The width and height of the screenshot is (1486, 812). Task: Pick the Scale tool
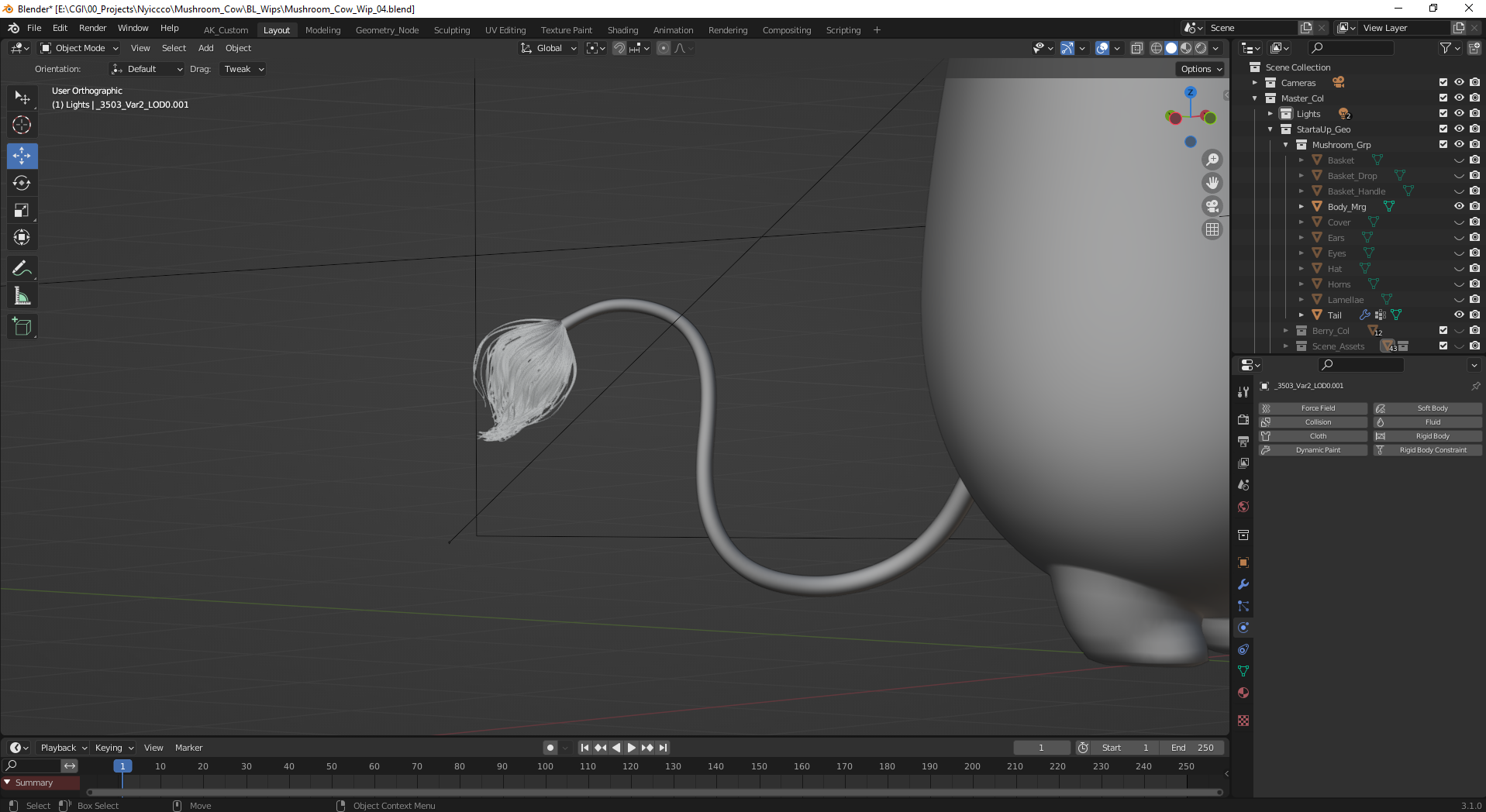(x=22, y=210)
